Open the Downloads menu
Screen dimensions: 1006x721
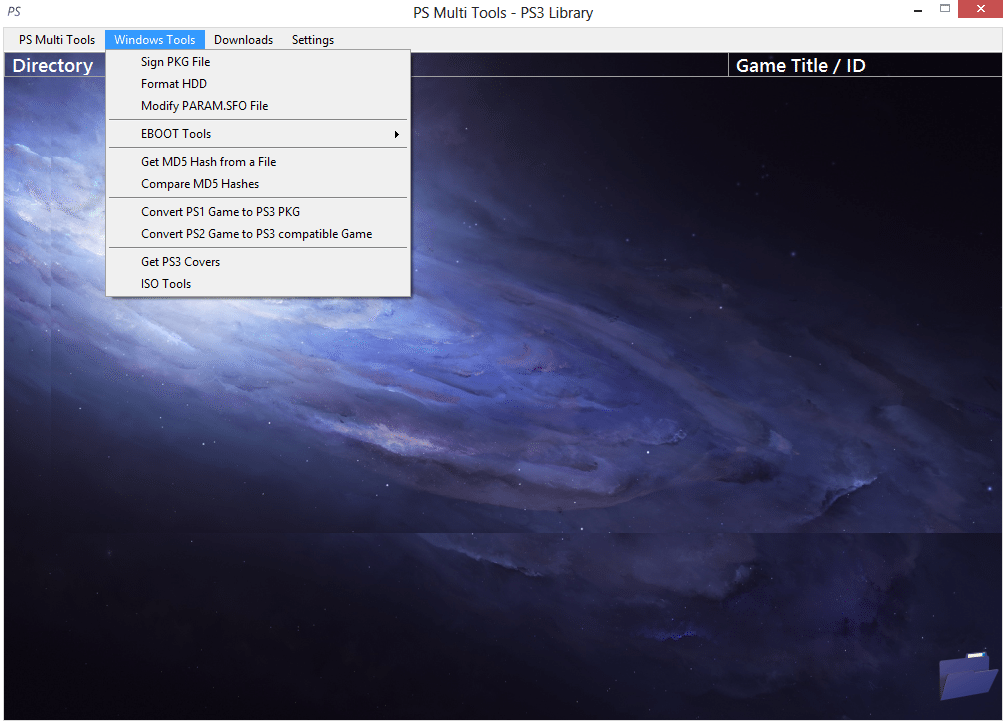(243, 40)
